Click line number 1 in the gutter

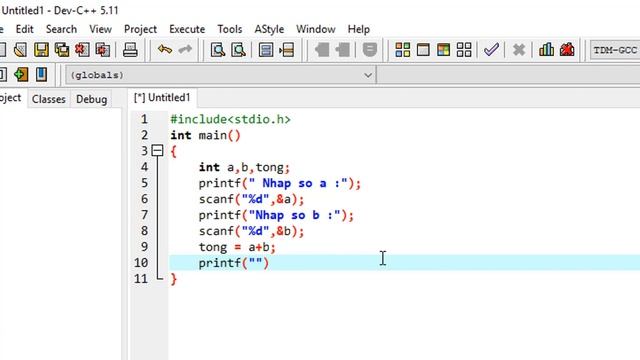coord(144,119)
